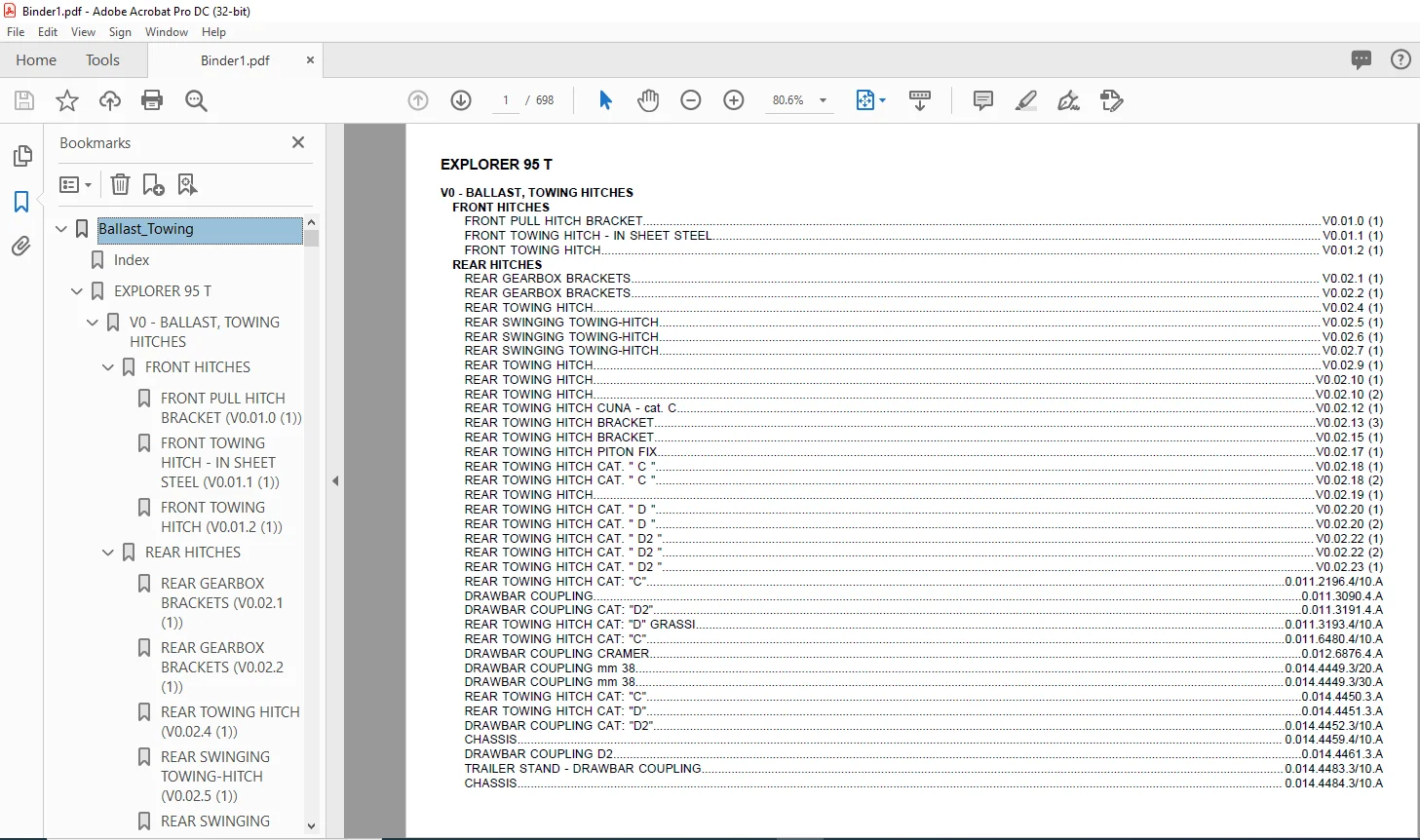1420x840 pixels.
Task: Open the attachments paperclip panel
Action: [x=21, y=247]
